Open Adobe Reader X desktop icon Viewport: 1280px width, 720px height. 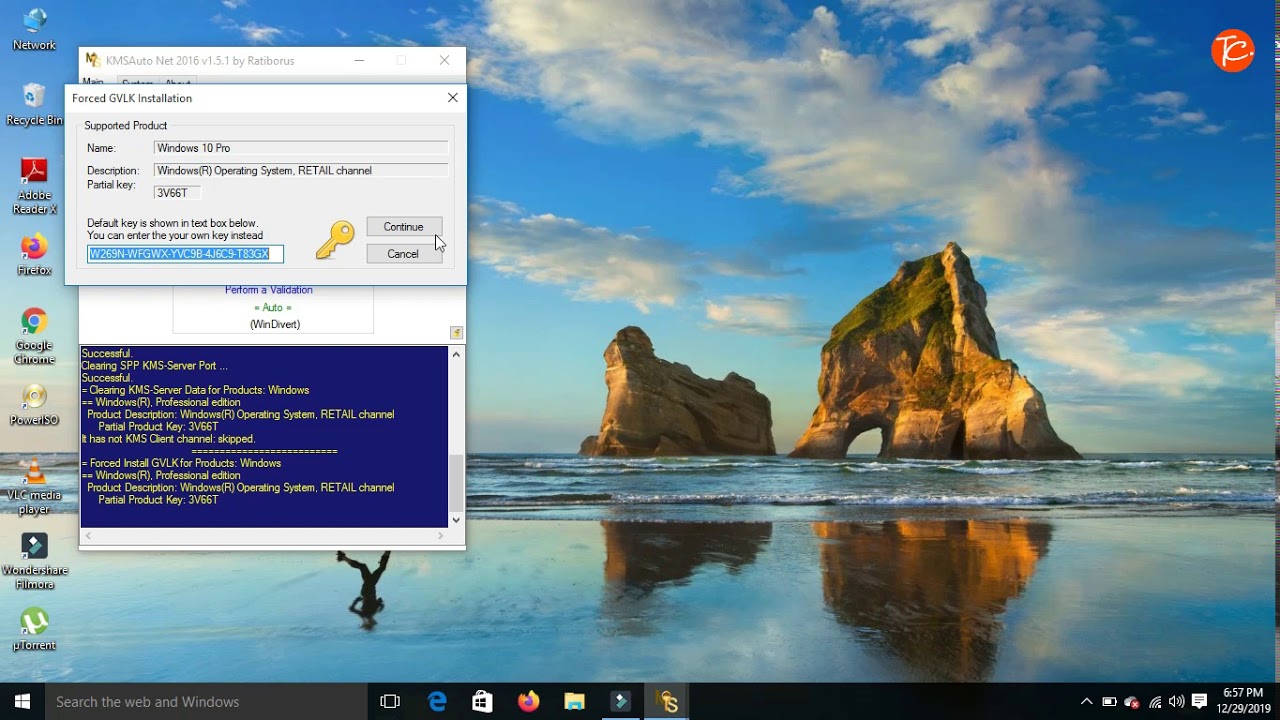click(x=34, y=186)
